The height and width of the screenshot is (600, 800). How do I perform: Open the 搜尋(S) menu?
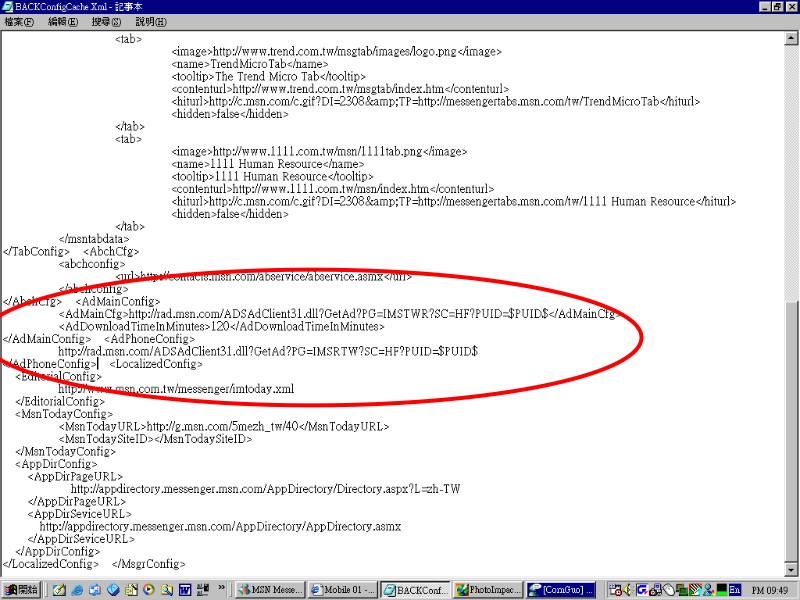click(x=106, y=22)
